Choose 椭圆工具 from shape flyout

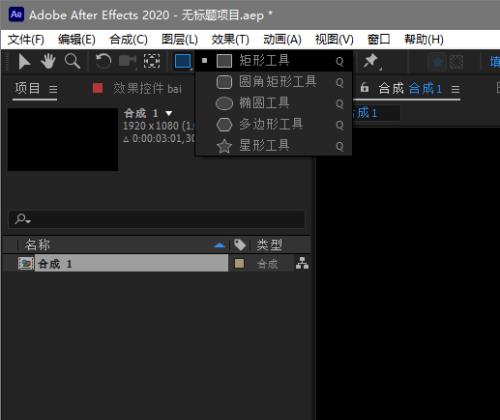coord(274,103)
